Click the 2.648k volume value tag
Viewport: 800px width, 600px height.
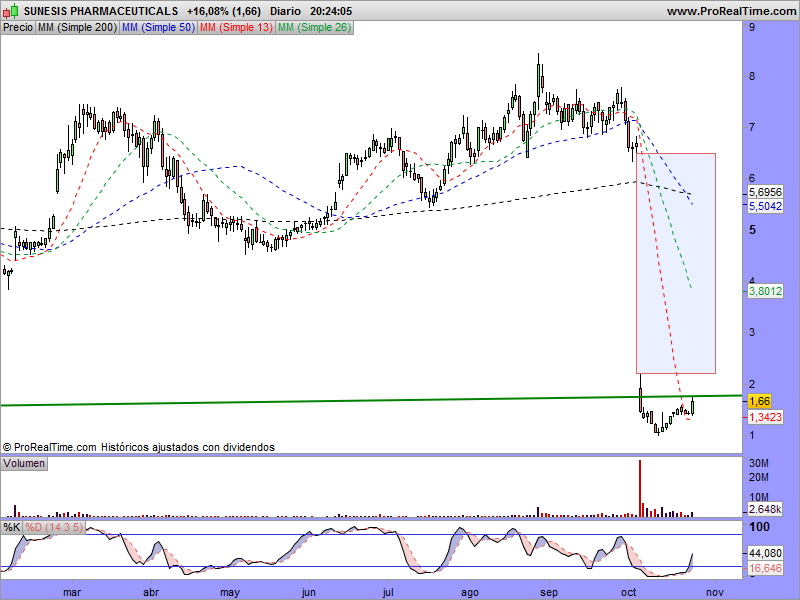pos(765,509)
